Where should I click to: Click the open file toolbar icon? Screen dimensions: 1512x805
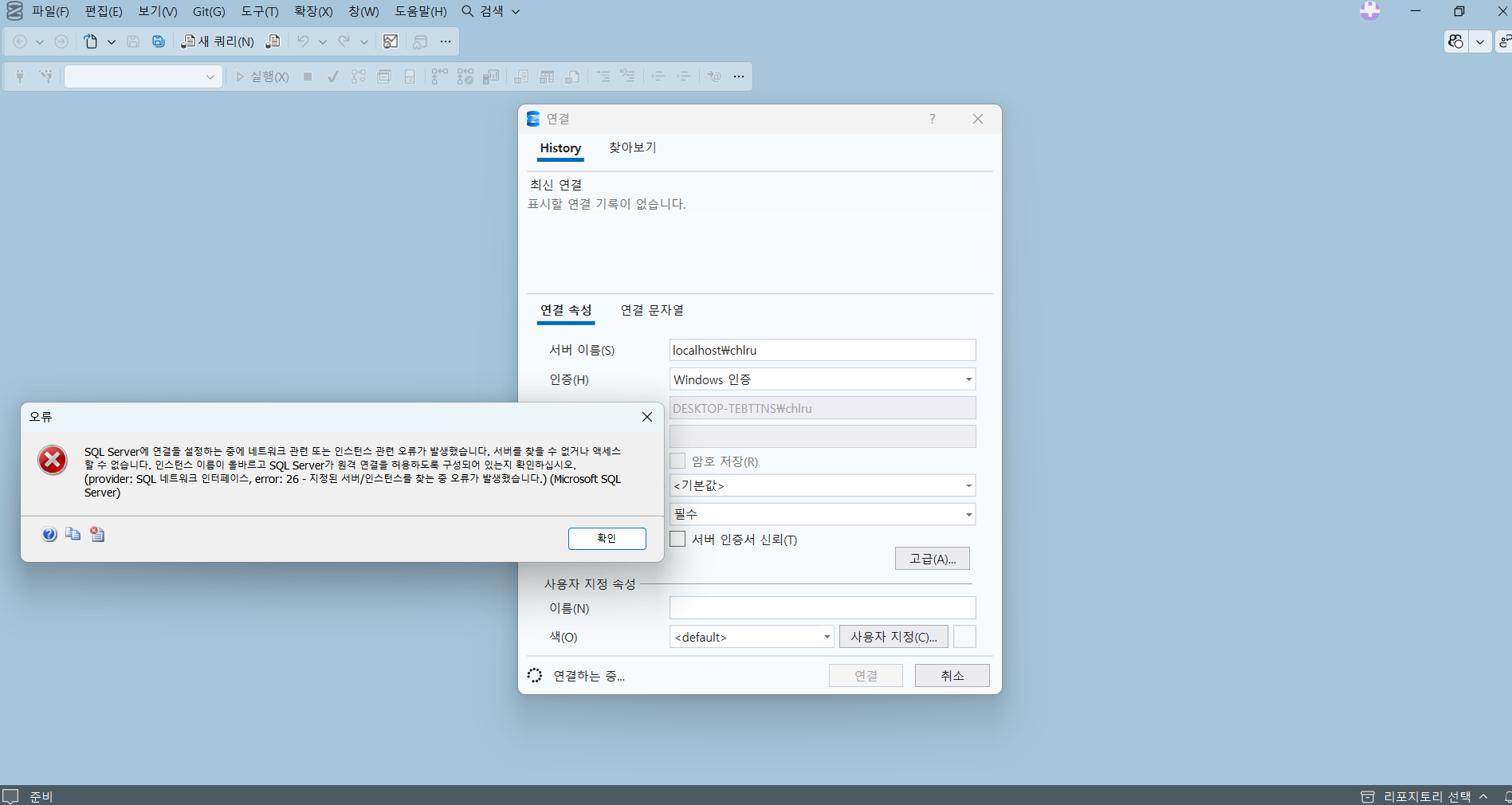point(91,41)
